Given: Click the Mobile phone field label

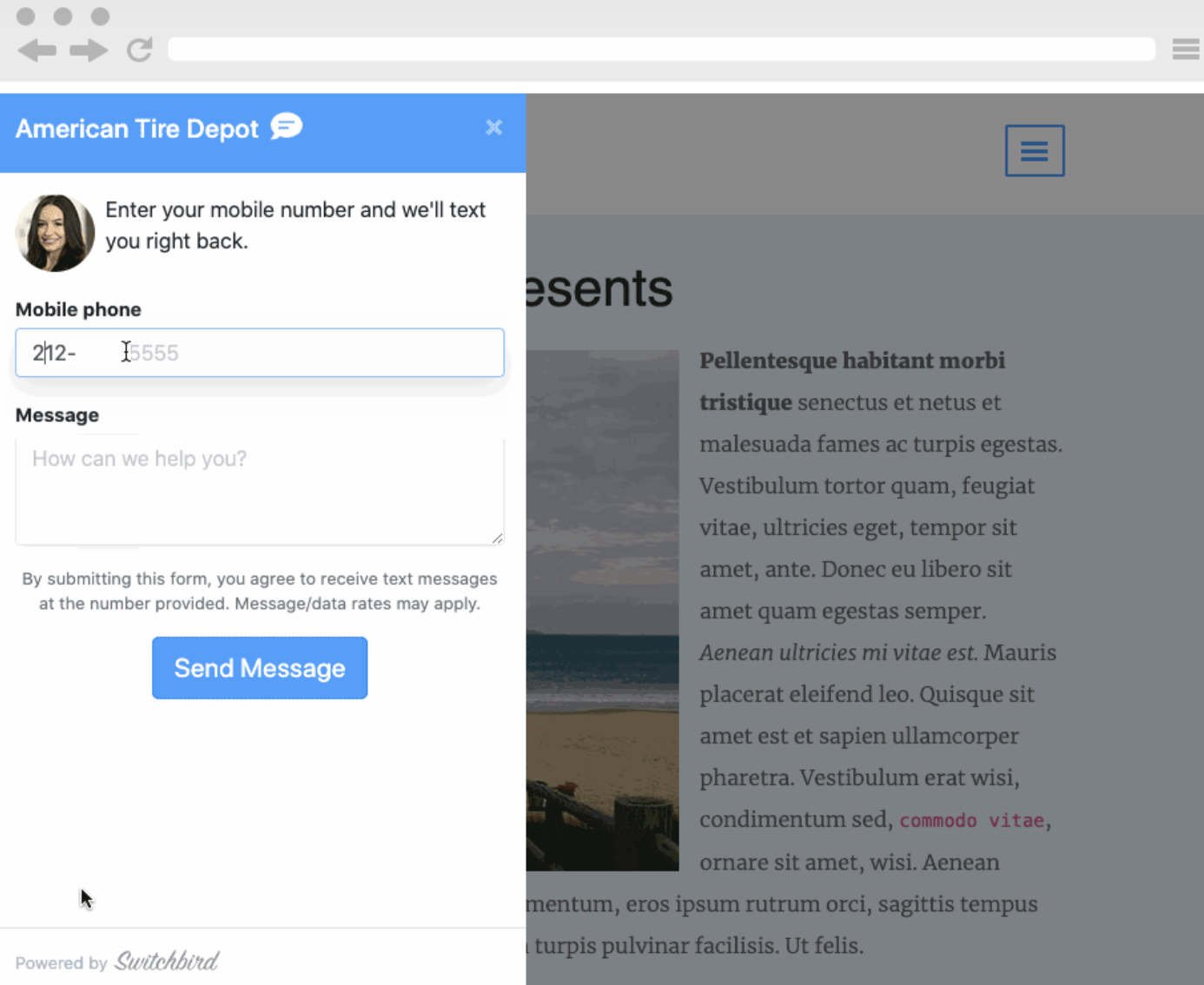Looking at the screenshot, I should pos(78,309).
